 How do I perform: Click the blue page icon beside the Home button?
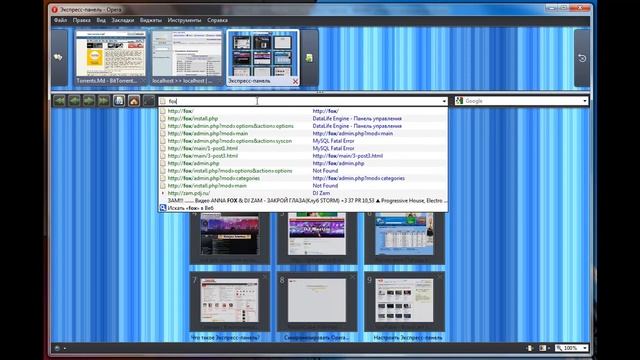pos(119,101)
